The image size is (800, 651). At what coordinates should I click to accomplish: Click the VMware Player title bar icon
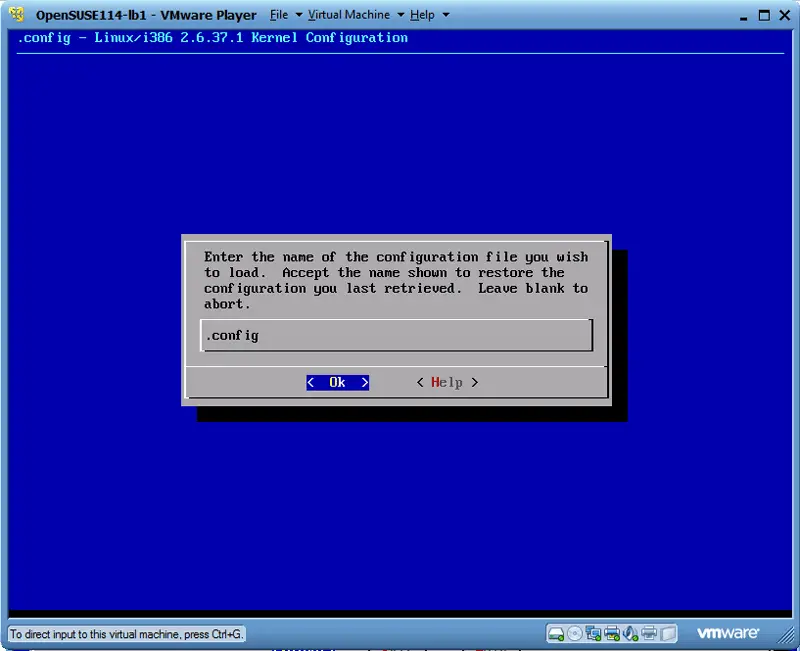(x=17, y=15)
